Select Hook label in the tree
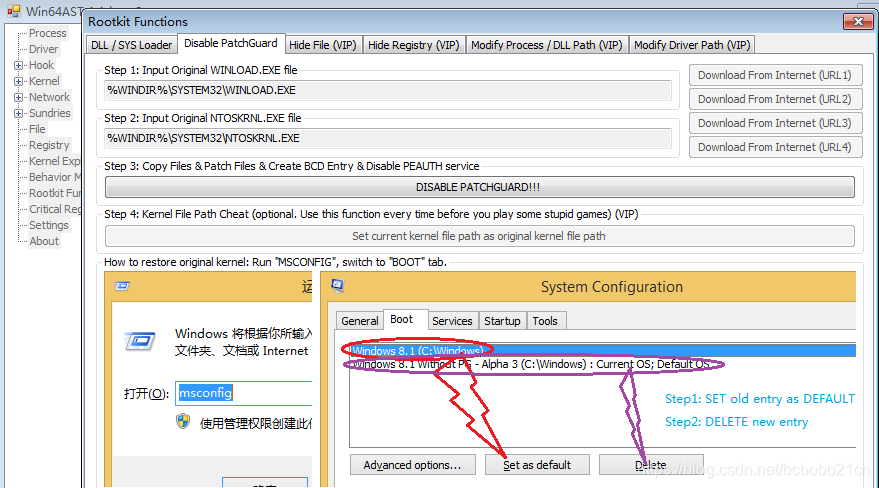The width and height of the screenshot is (879, 488). [41, 66]
